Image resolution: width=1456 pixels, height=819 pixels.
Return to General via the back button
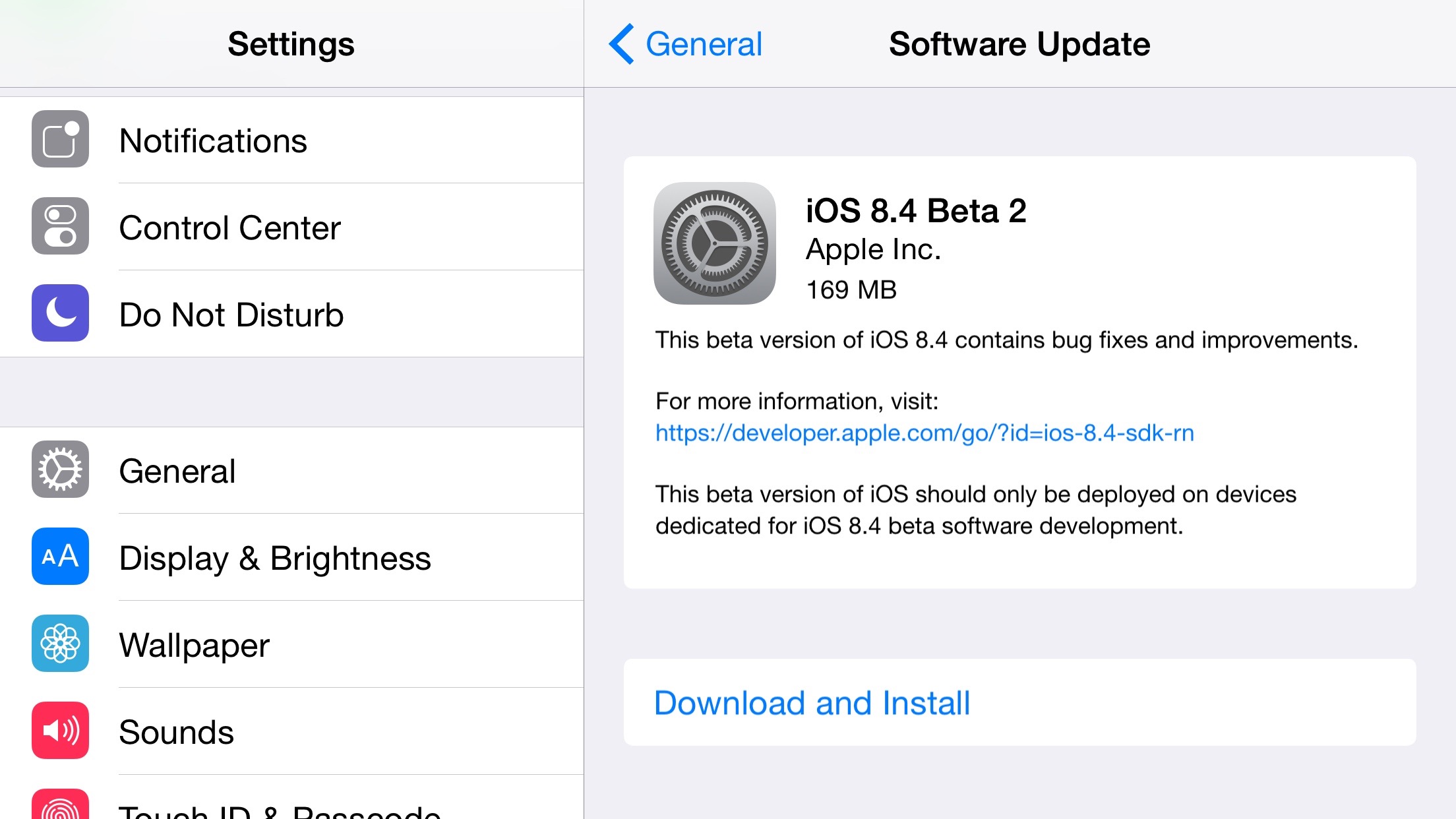tap(686, 44)
